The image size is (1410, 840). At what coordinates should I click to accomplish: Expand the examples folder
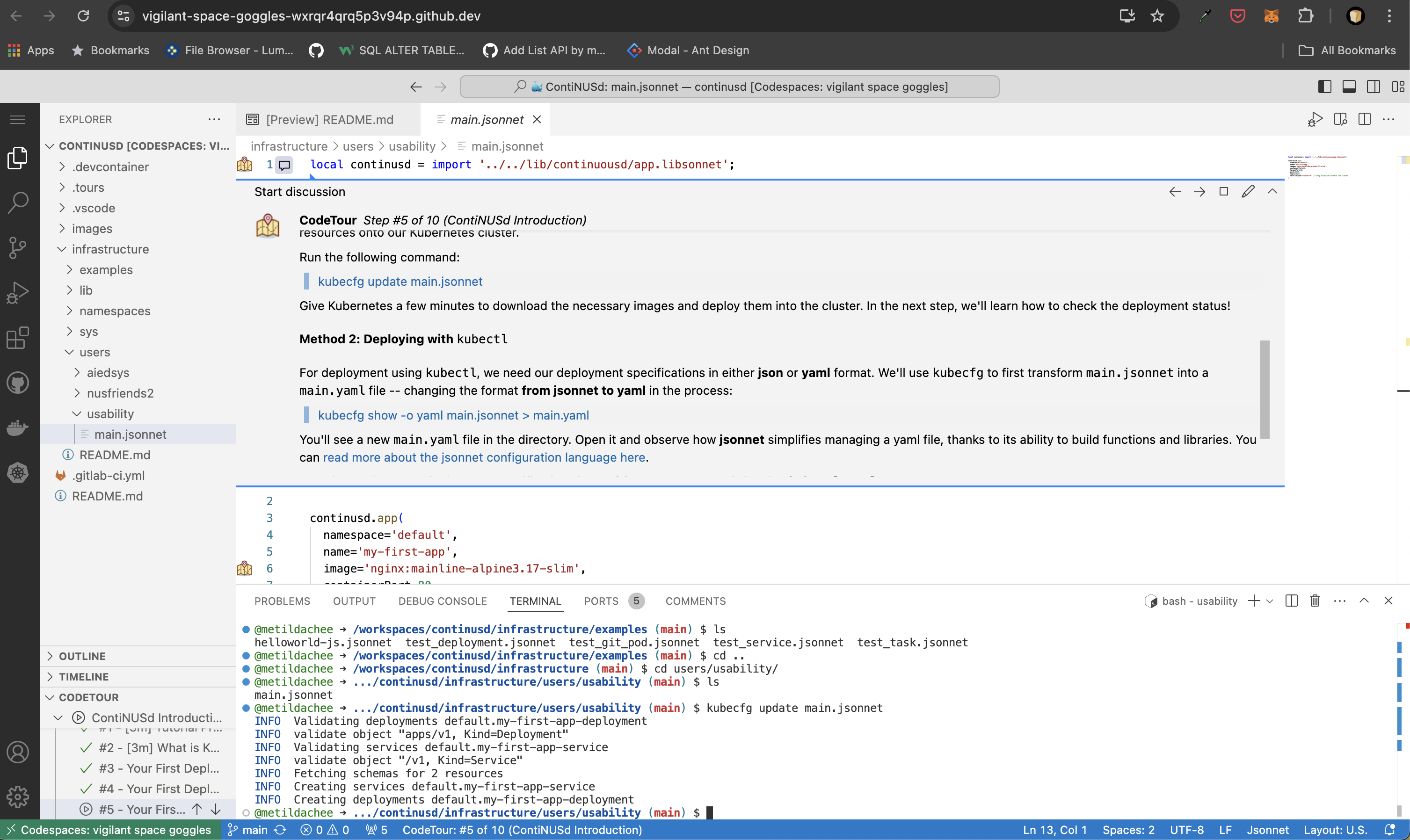[x=106, y=269]
